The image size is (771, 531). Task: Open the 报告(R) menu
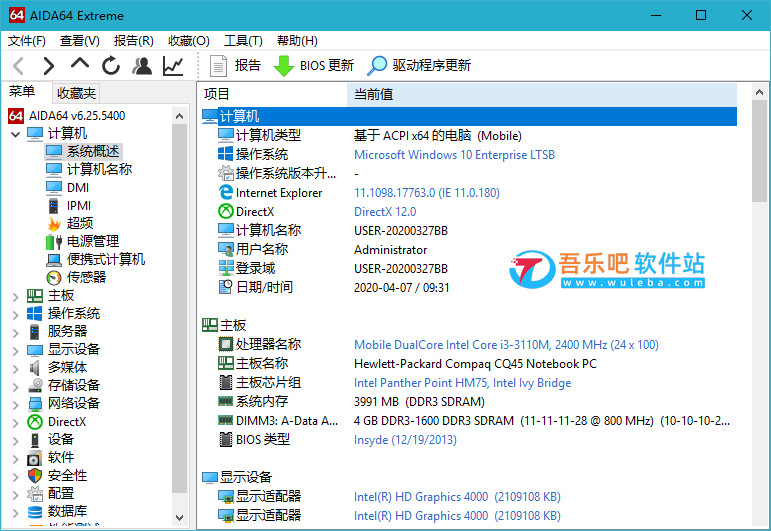[134, 41]
